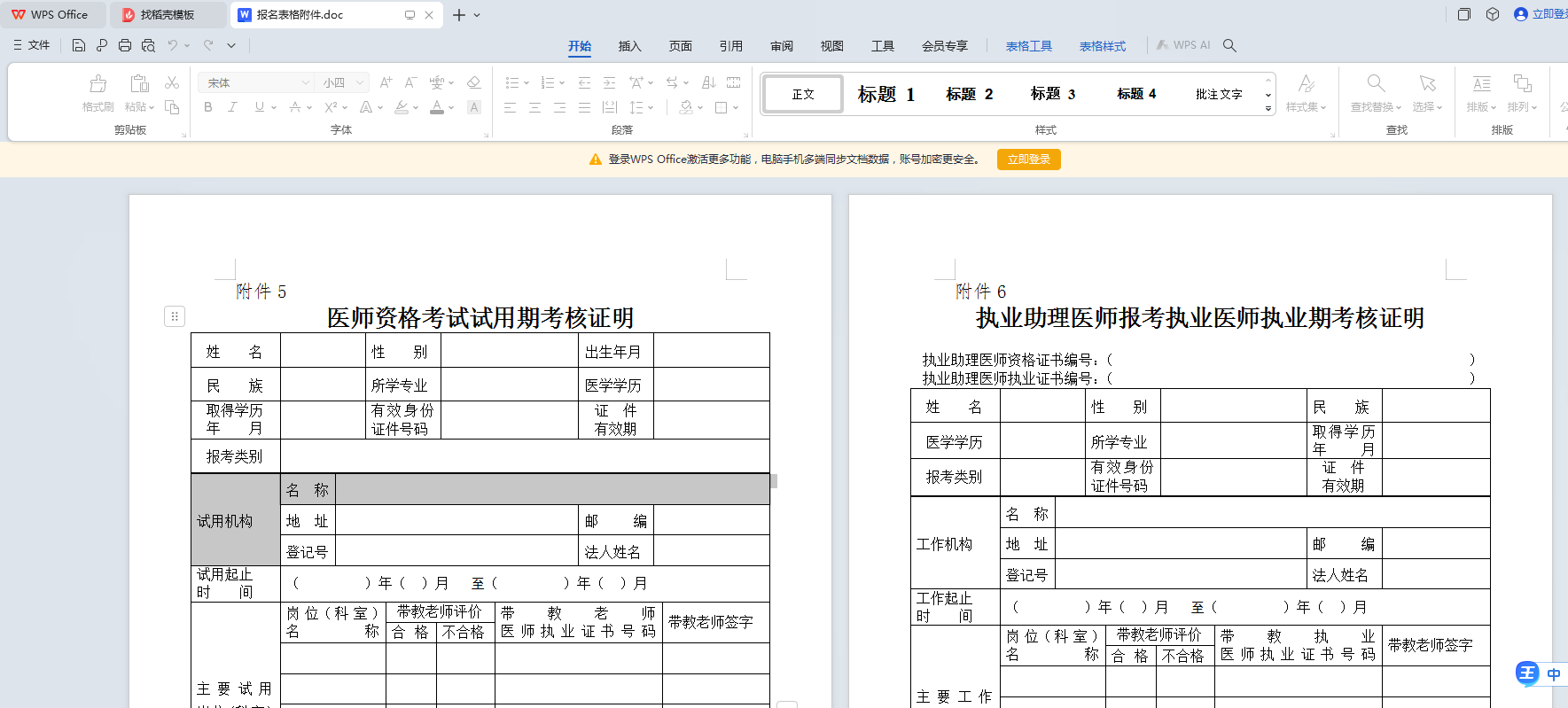The image size is (1568, 708).
Task: Open bullet list dropdown arrow
Action: [x=527, y=82]
